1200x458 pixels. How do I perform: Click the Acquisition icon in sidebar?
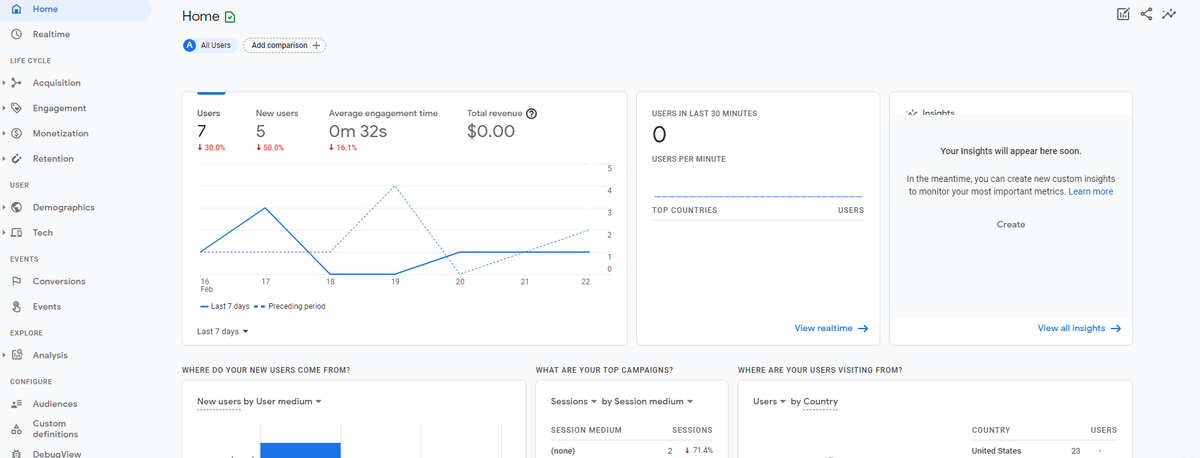pyautogui.click(x=16, y=83)
